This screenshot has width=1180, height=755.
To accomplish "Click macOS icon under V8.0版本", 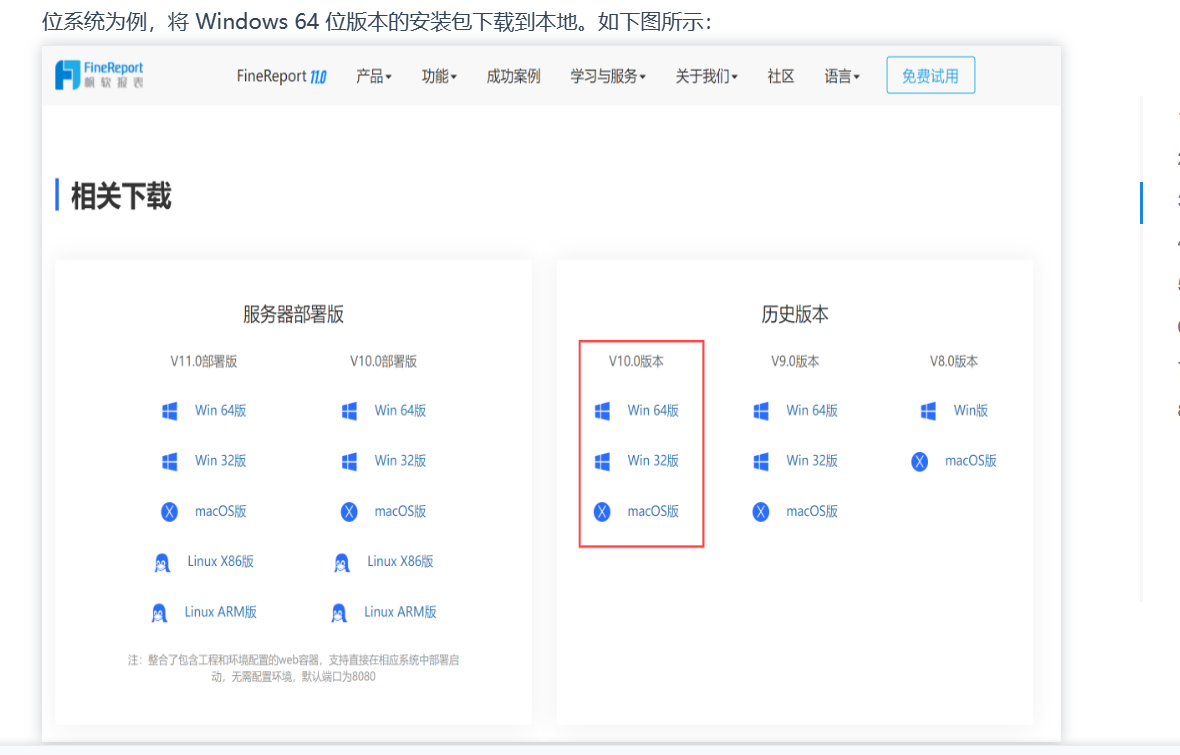I will tap(920, 461).
